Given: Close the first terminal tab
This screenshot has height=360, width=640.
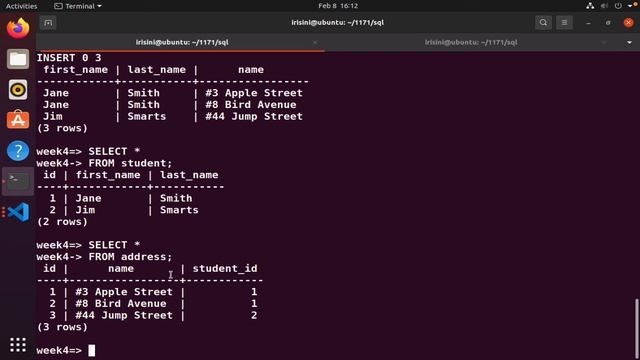Looking at the screenshot, I should [315, 42].
